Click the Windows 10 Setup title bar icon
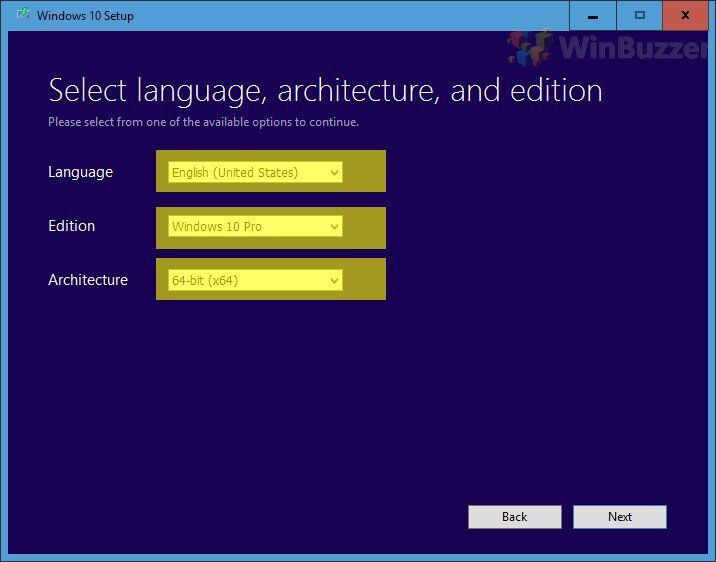This screenshot has width=716, height=562. click(23, 15)
